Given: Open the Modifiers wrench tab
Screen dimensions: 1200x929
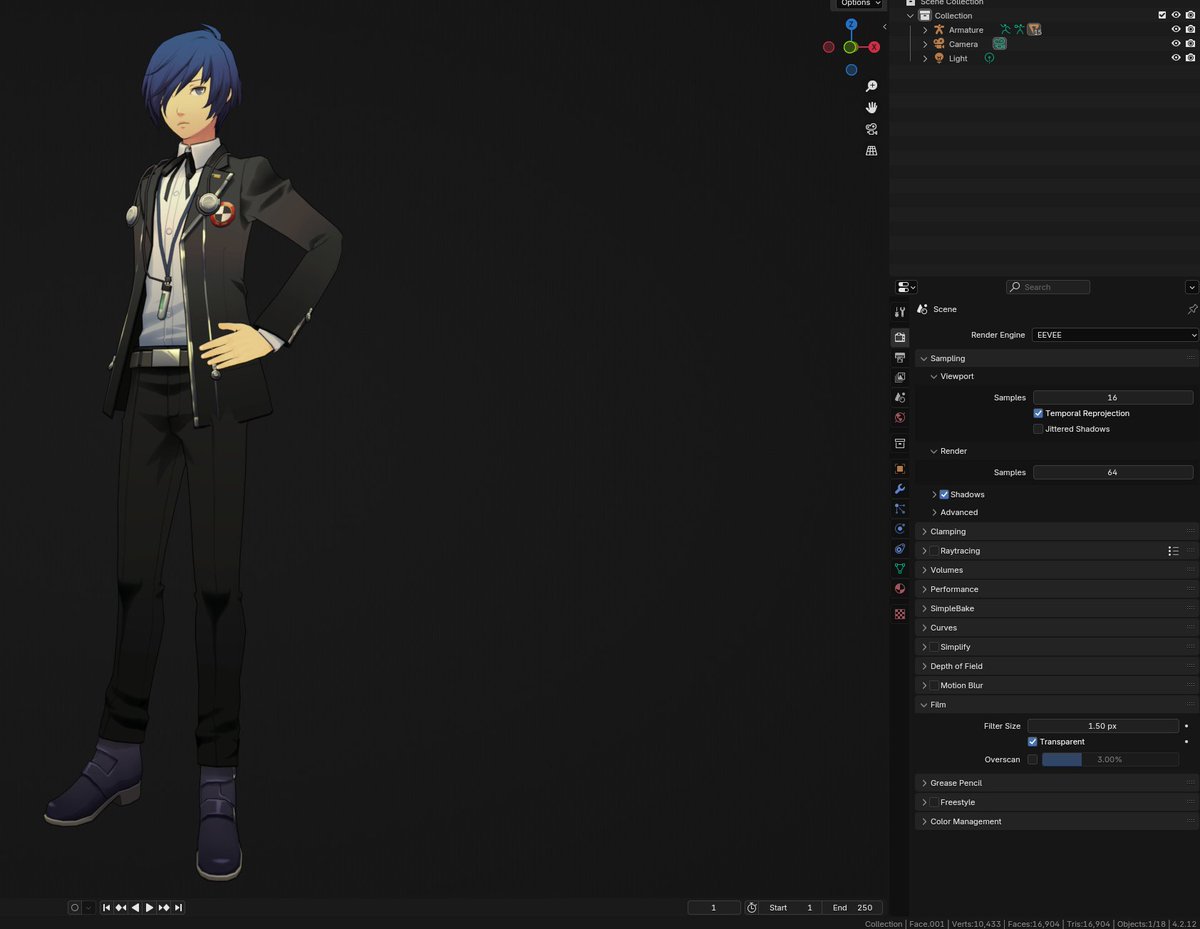Looking at the screenshot, I should (900, 489).
